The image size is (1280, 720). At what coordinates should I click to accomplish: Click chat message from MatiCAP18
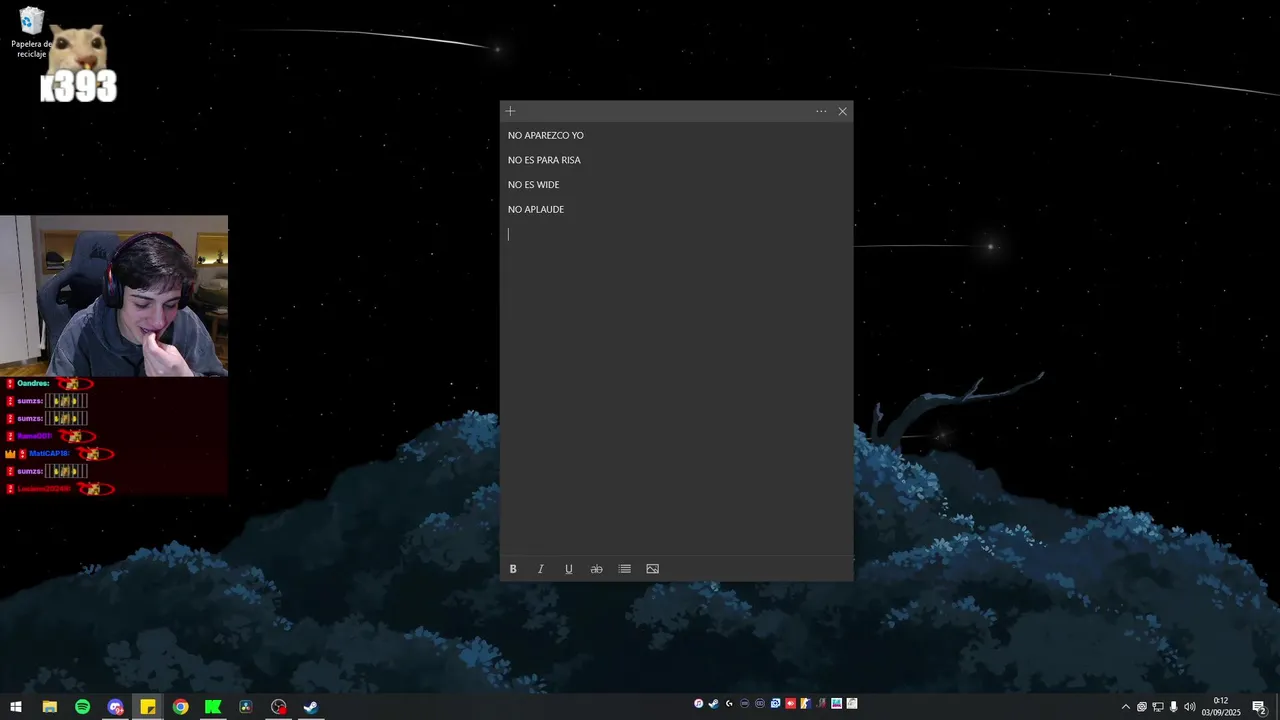pos(60,453)
